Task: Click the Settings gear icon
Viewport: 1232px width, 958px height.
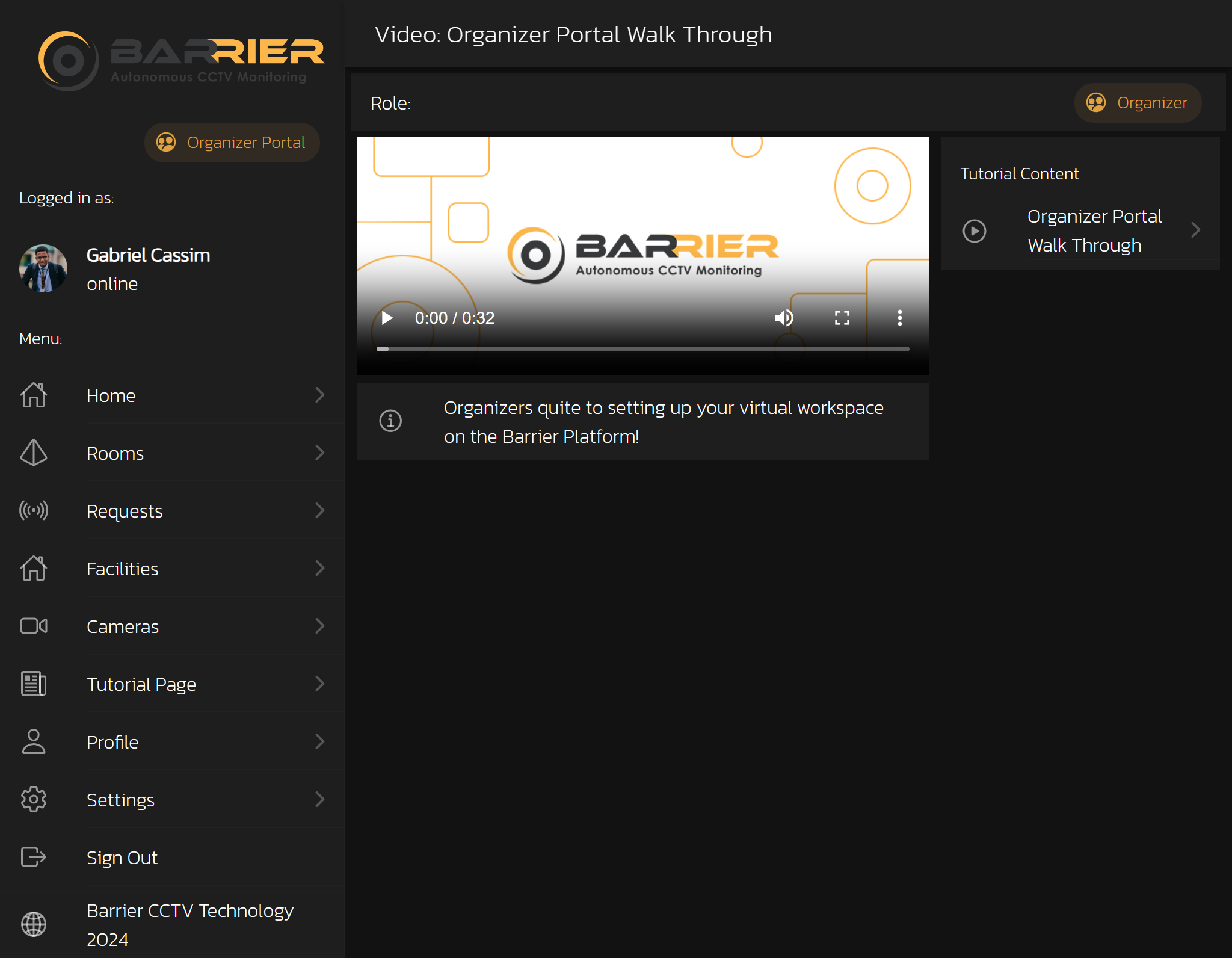Action: point(34,799)
